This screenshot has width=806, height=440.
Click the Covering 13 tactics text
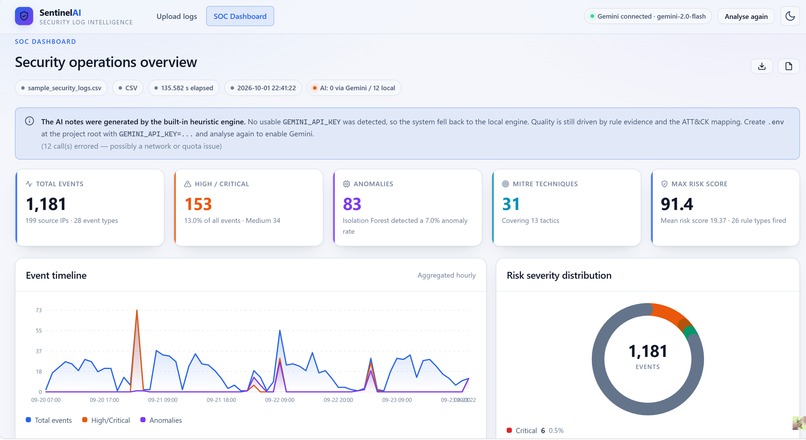530,221
